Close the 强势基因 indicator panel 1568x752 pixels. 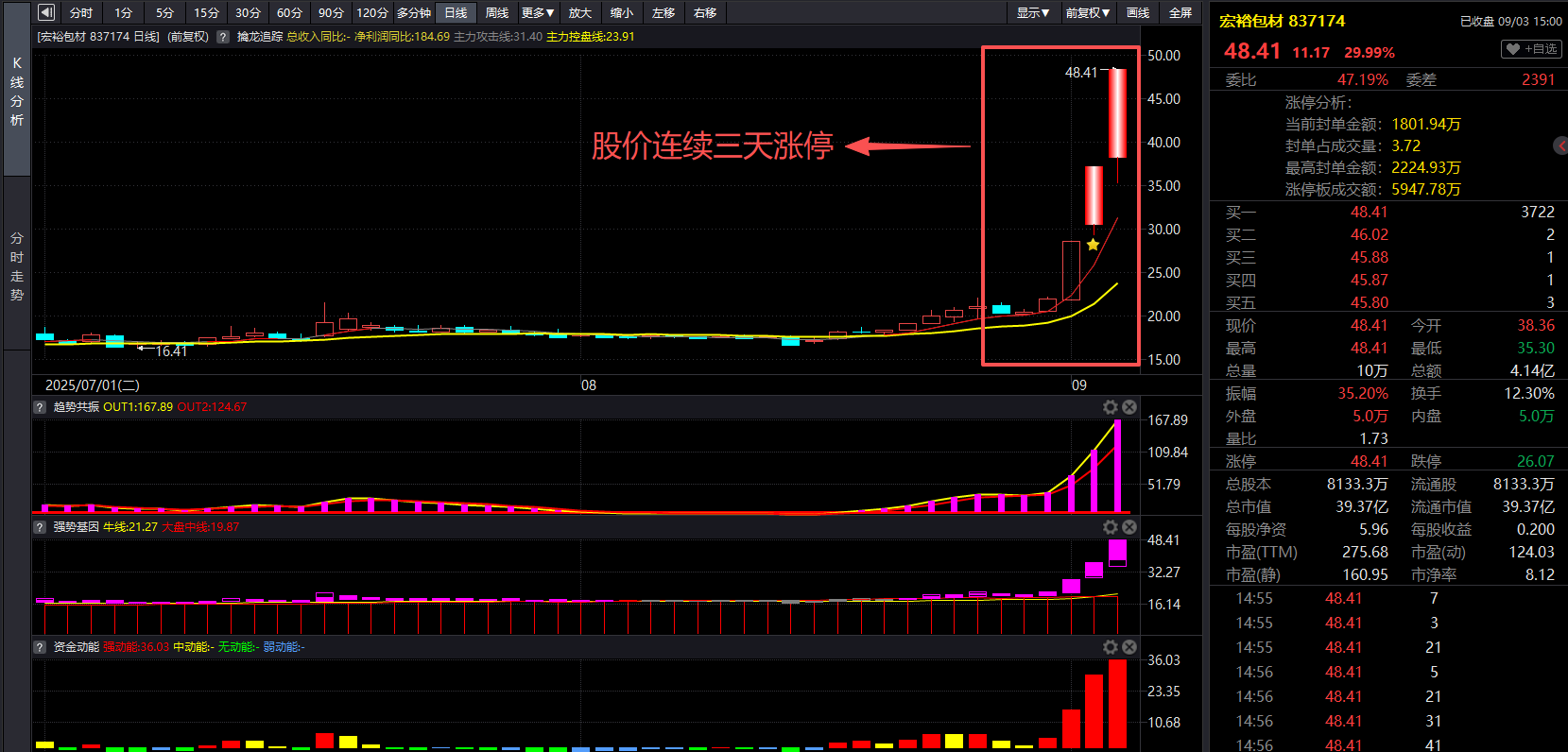[1129, 527]
